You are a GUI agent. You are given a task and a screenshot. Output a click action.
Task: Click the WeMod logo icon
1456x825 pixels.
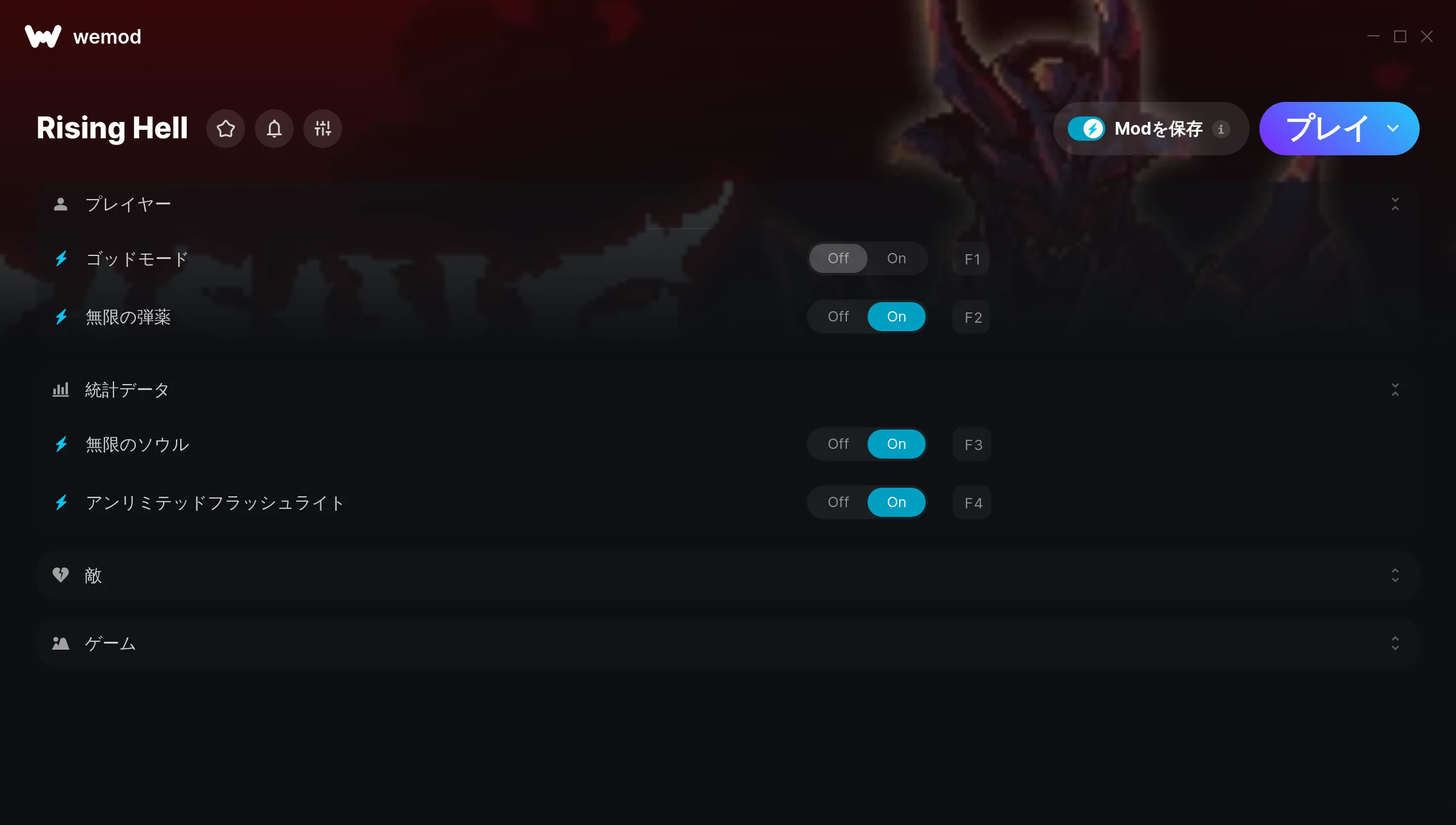coord(42,36)
